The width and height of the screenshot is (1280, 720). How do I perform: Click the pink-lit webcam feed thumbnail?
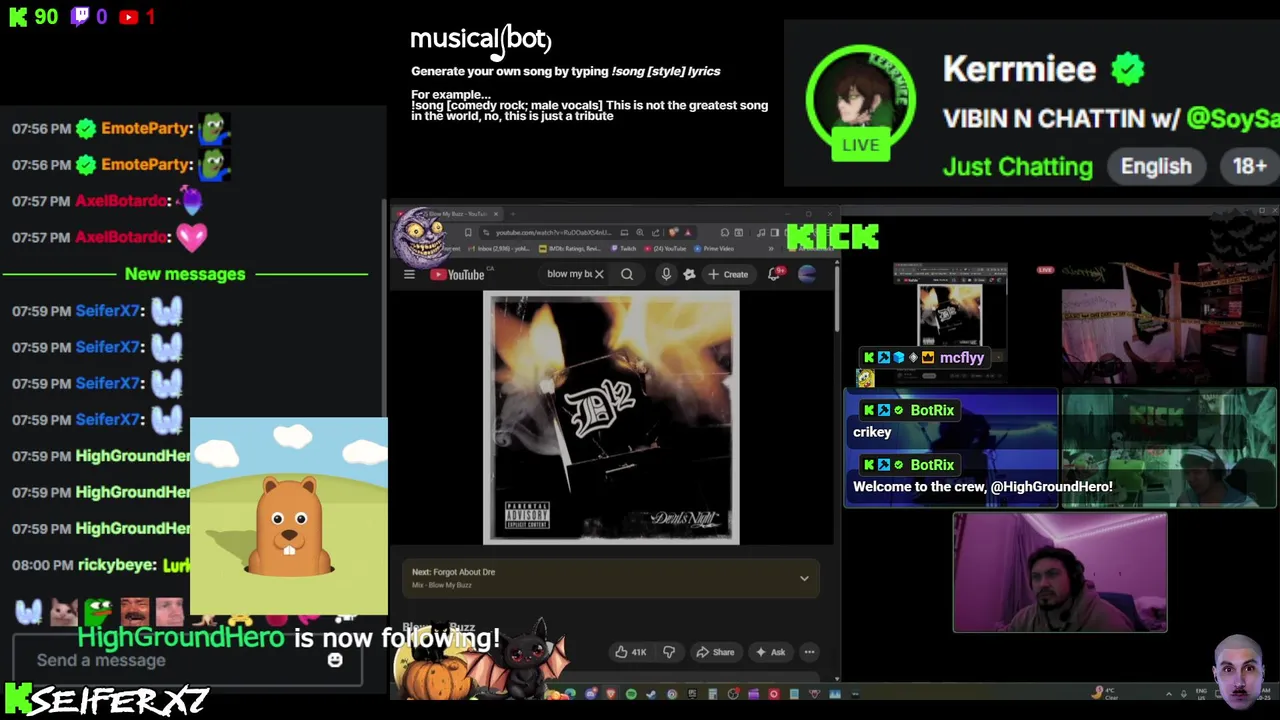1060,573
